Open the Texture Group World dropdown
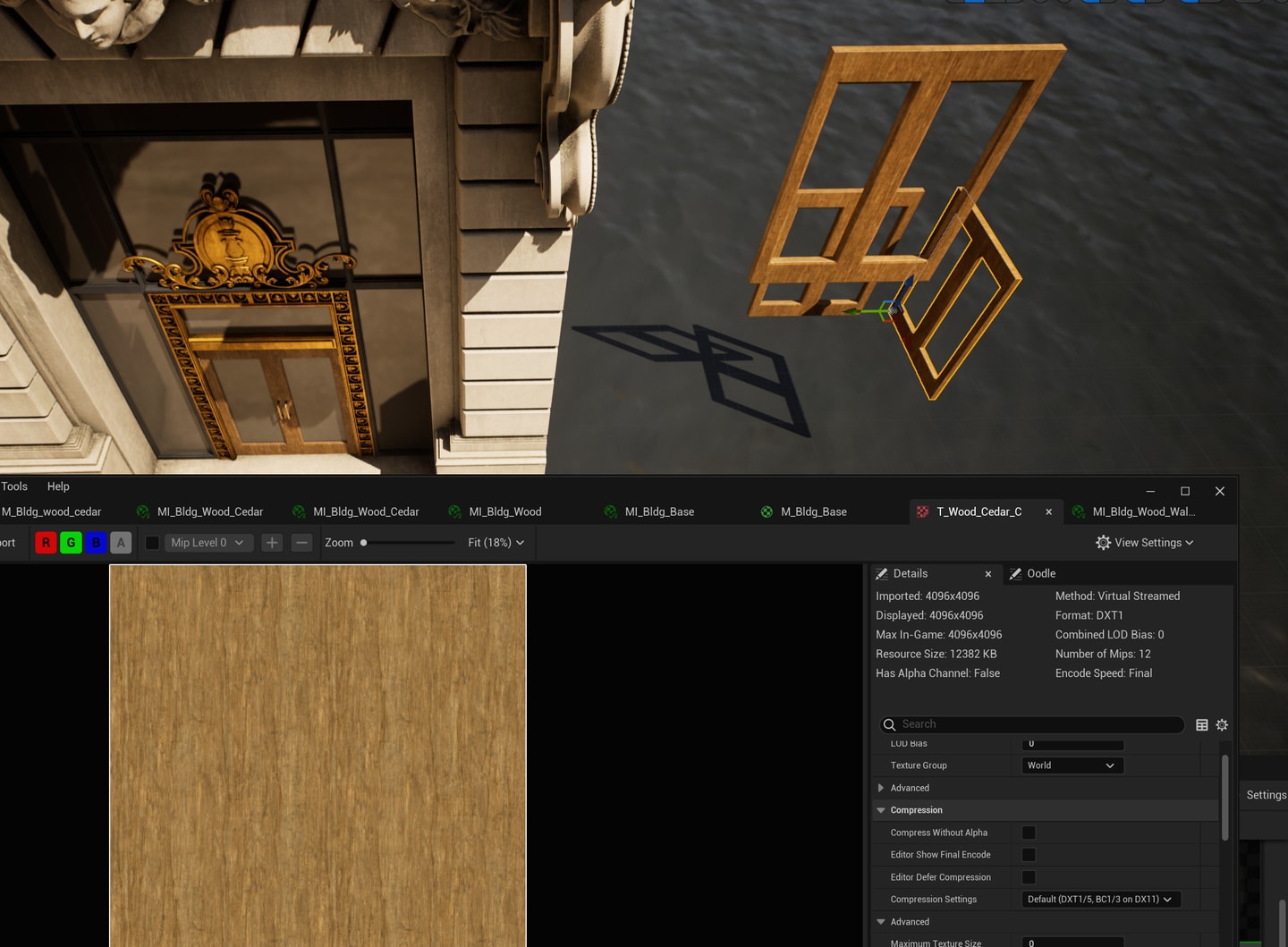The height and width of the screenshot is (947, 1288). point(1072,765)
